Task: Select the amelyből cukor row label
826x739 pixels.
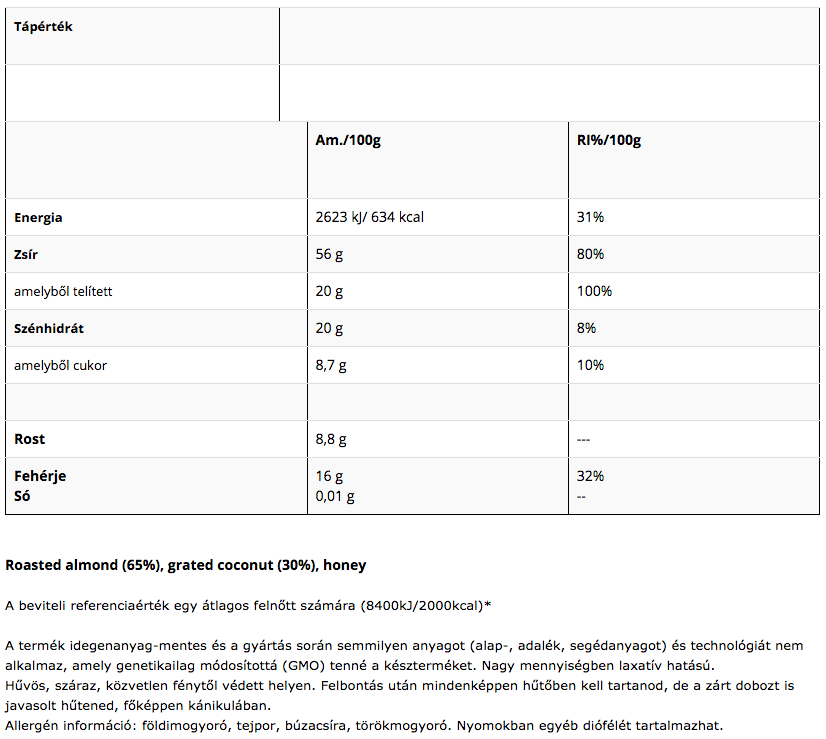Action: point(60,365)
